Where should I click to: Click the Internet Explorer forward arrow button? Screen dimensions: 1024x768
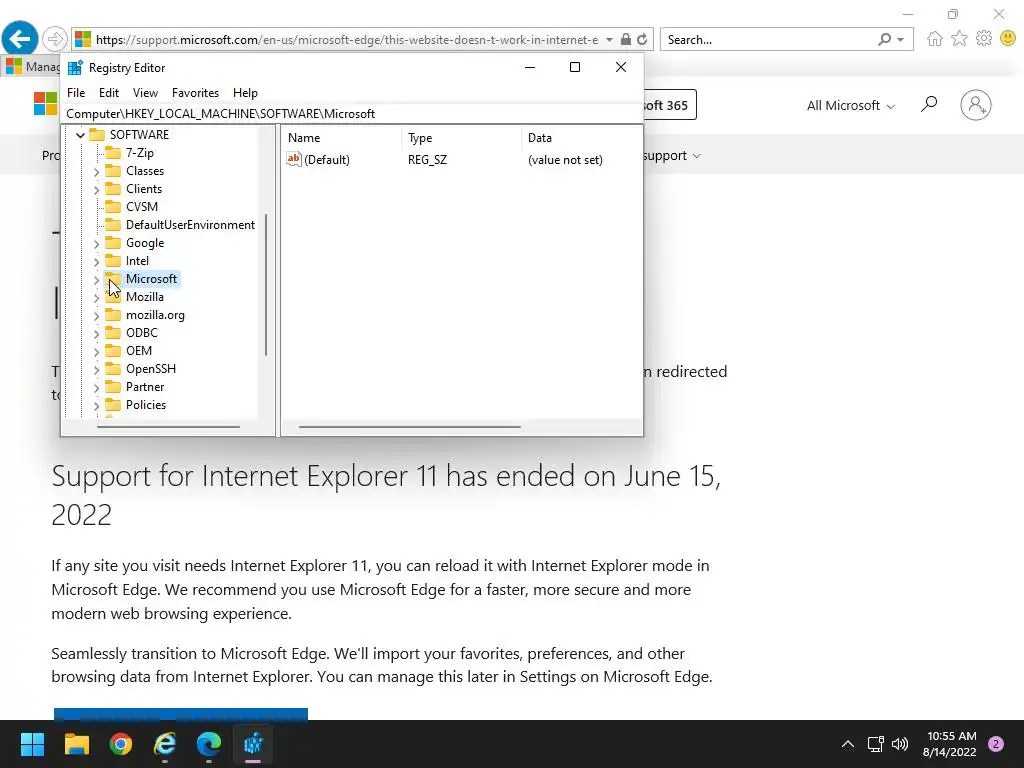click(55, 39)
